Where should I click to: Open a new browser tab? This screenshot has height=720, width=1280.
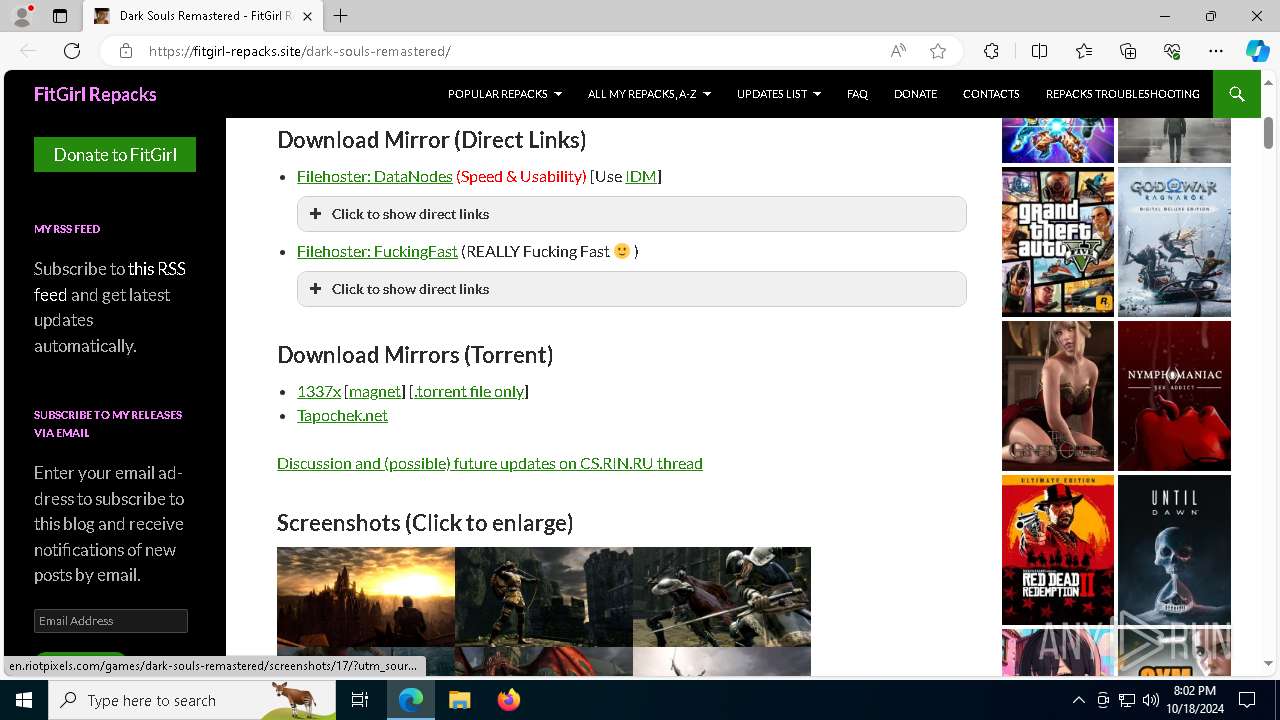point(340,16)
